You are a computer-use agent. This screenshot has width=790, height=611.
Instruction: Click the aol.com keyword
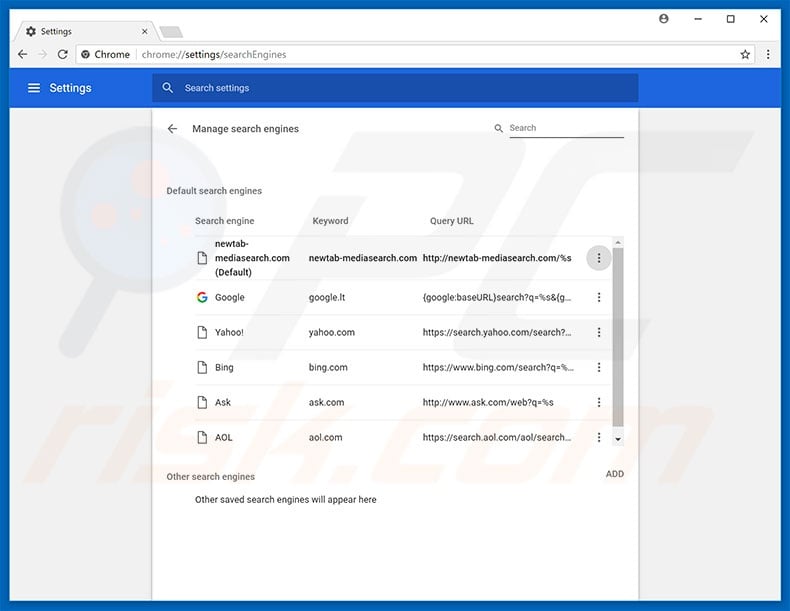pyautogui.click(x=325, y=437)
